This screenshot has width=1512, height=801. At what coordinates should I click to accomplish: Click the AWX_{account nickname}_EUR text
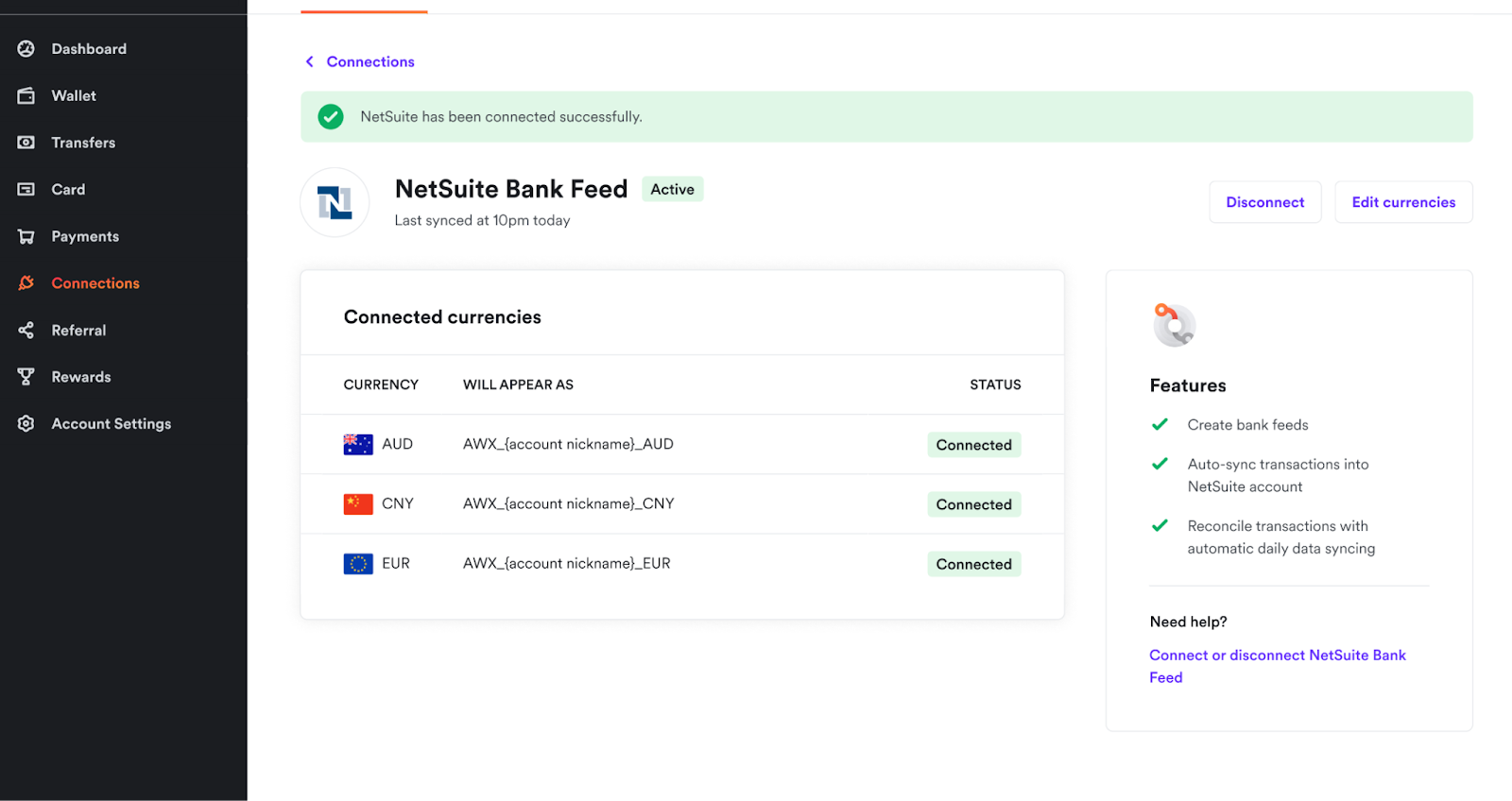pos(567,563)
